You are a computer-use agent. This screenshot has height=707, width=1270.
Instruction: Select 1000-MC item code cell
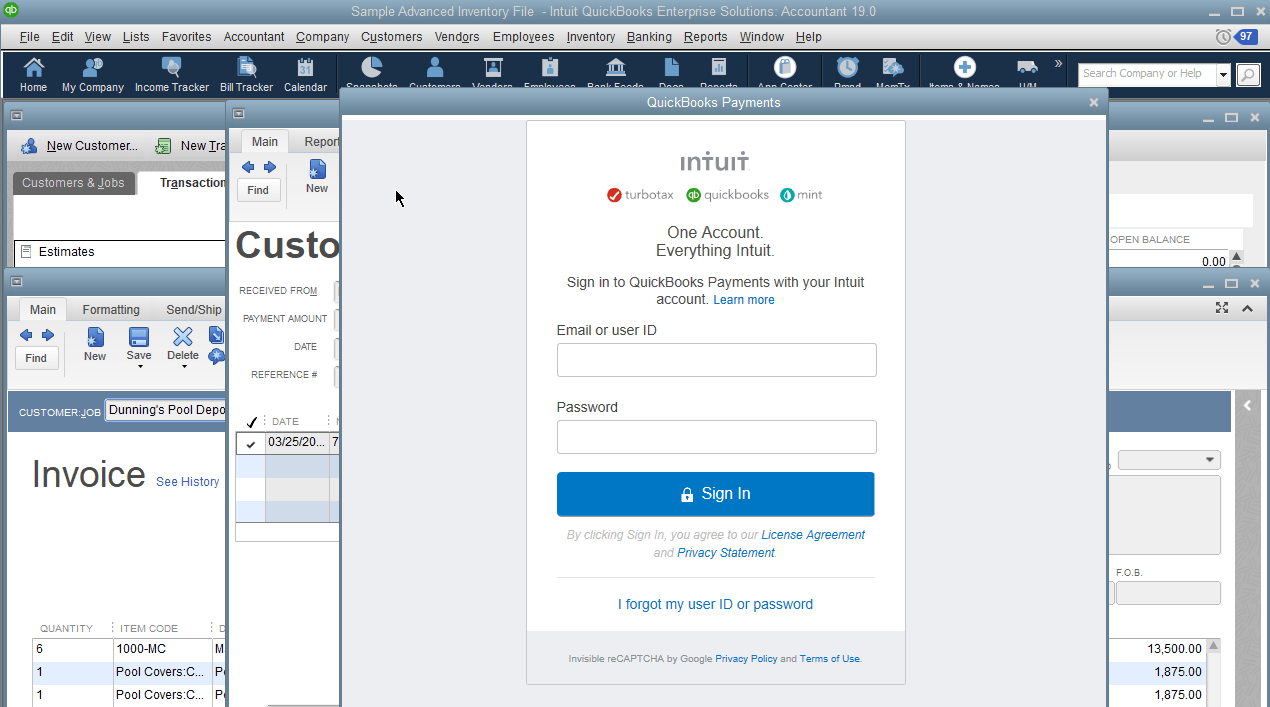tap(162, 649)
